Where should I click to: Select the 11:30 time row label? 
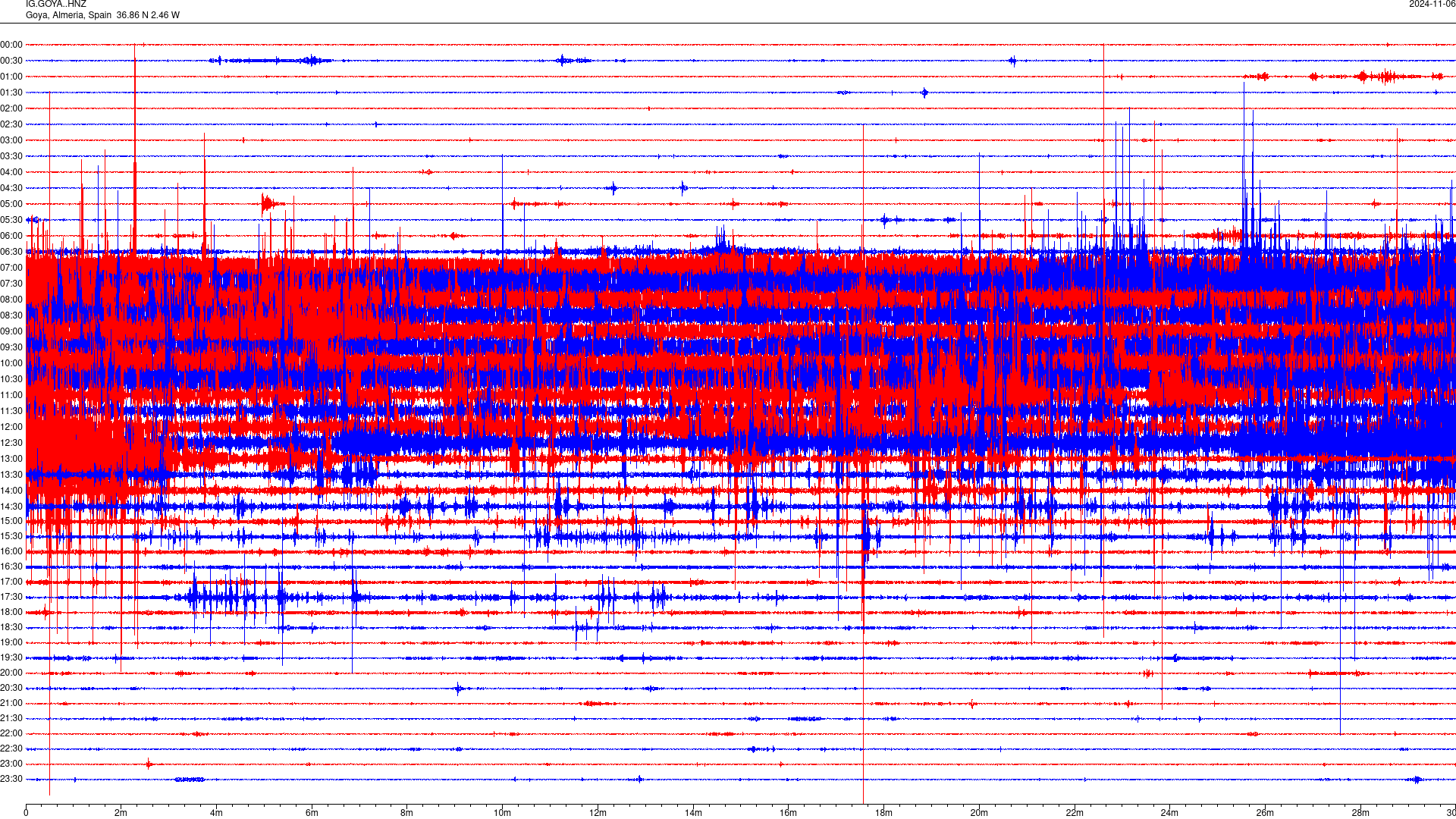point(11,411)
